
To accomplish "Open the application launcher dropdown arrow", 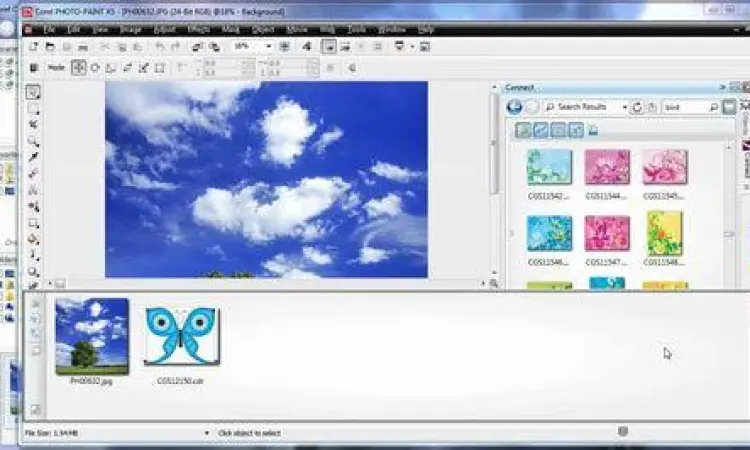I will pyautogui.click(x=412, y=47).
